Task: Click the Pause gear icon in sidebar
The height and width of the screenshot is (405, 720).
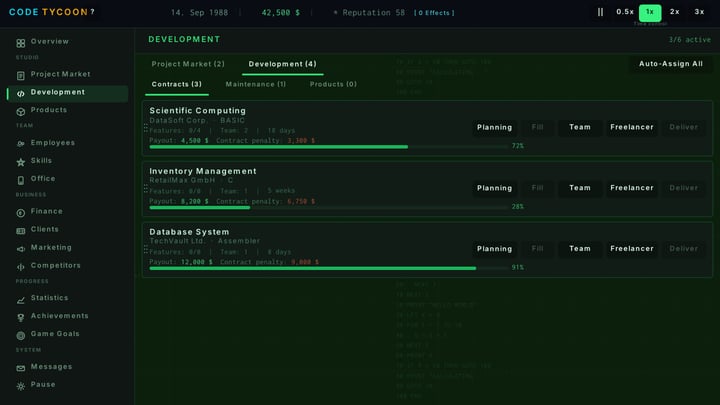Action: (21, 386)
